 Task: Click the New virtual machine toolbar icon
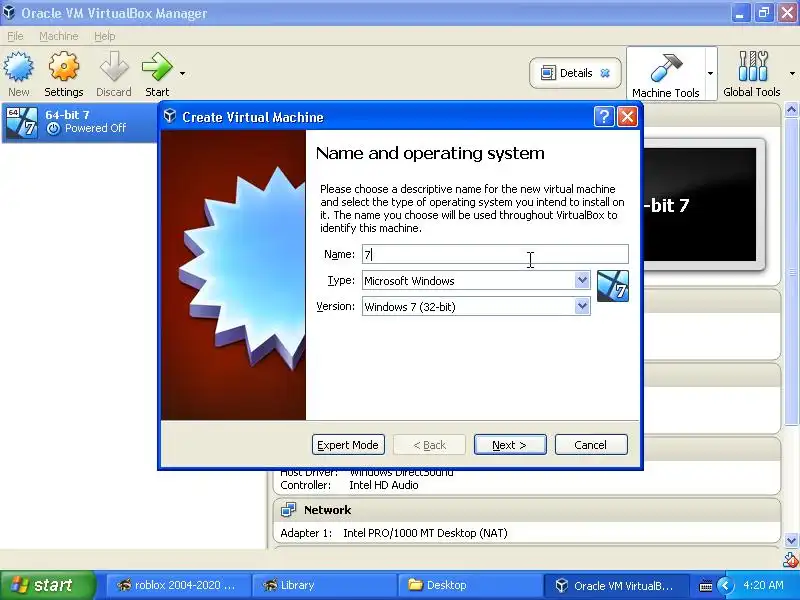[19, 67]
